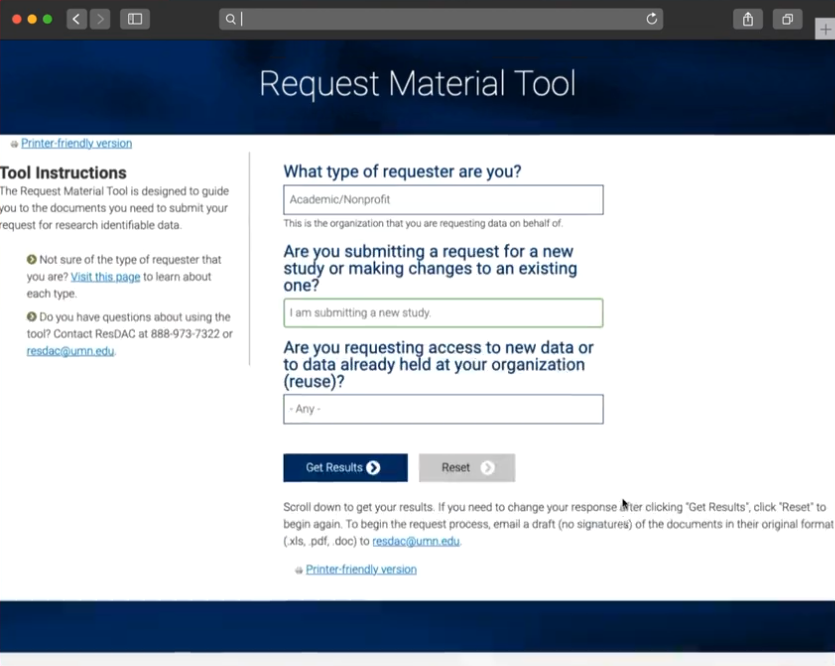Open the bottom Printer-friendly version link

pos(361,569)
